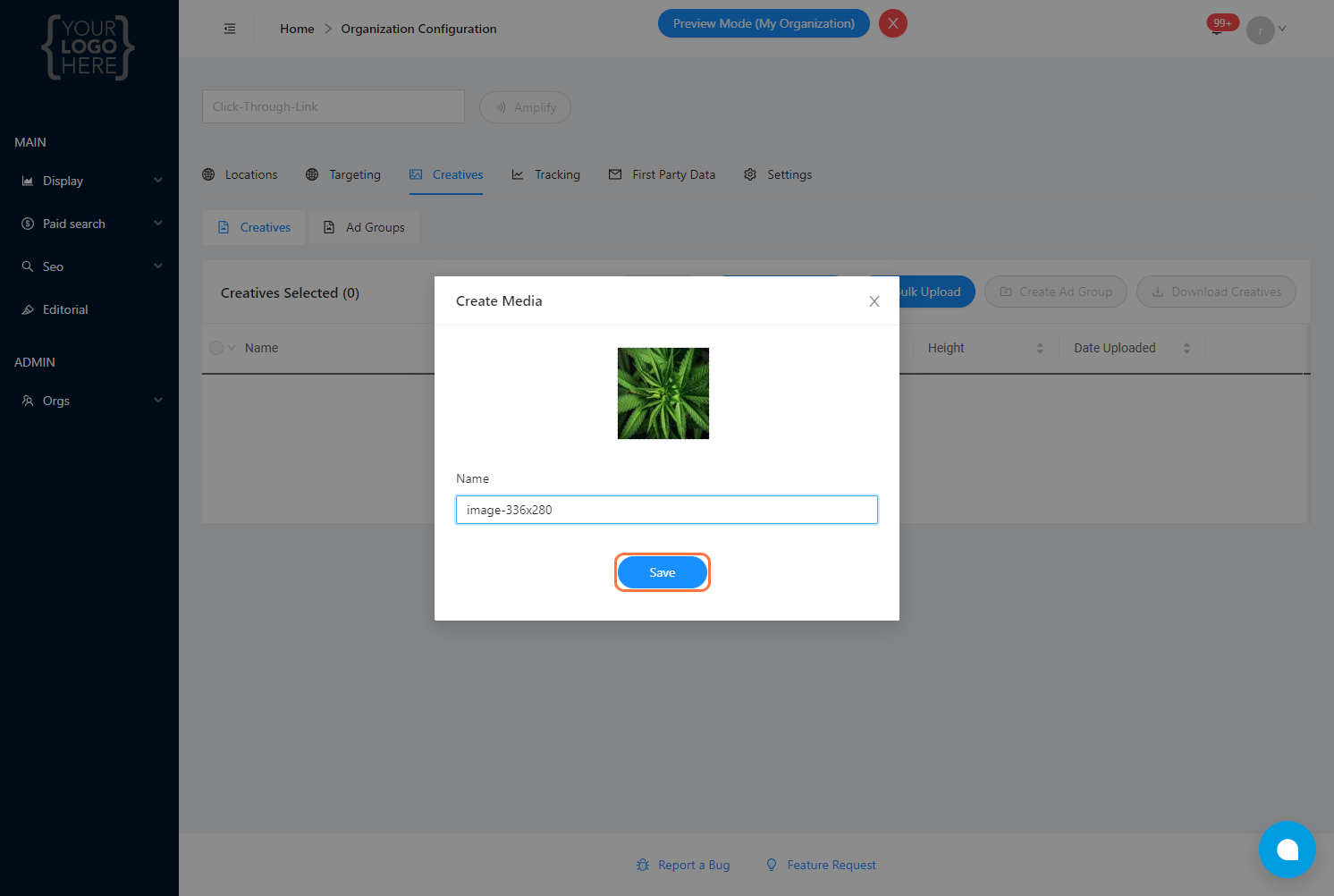Viewport: 1334px width, 896px height.
Task: Close the Create Media dialog
Action: (874, 301)
